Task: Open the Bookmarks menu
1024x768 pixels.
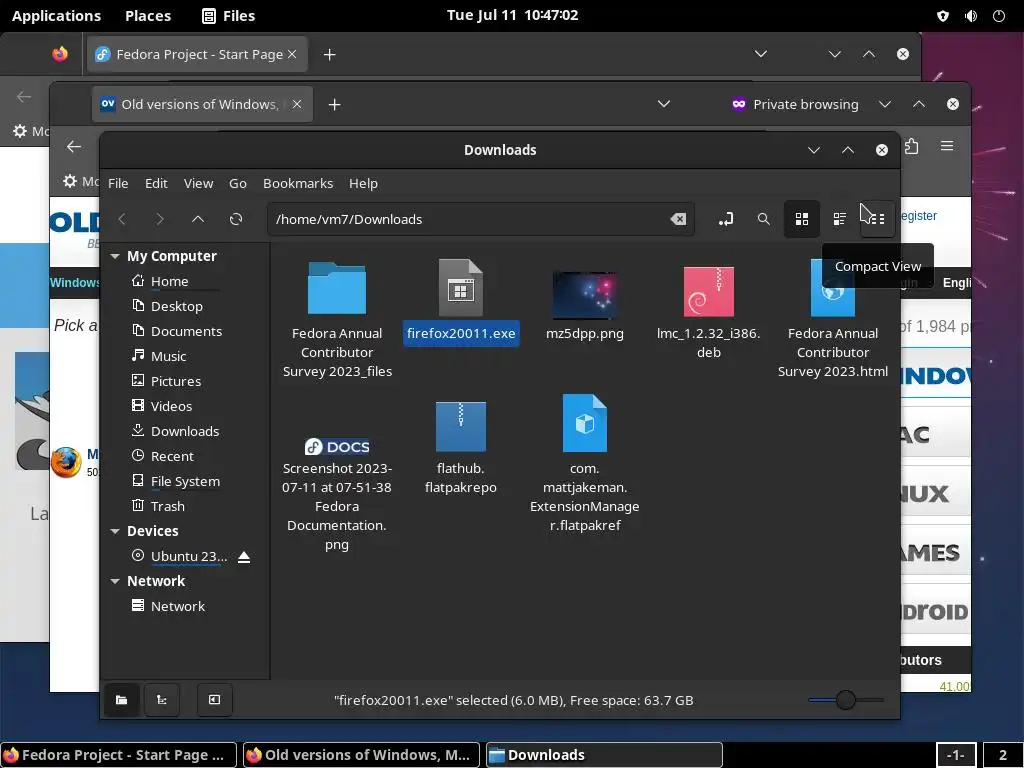Action: [x=298, y=184]
